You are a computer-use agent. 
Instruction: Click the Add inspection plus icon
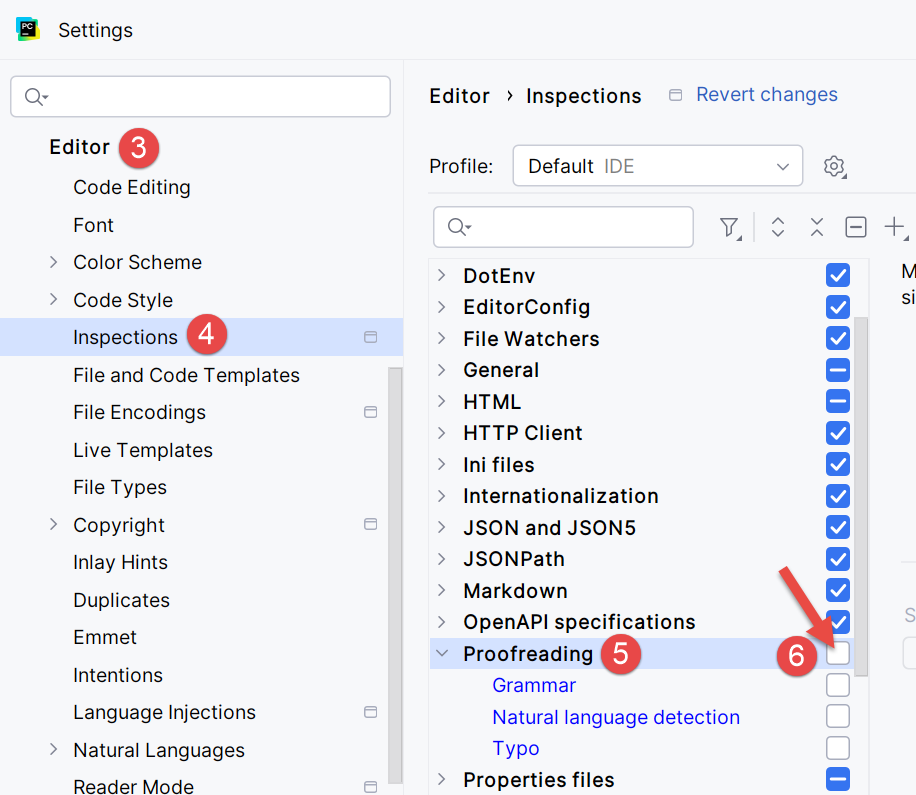pyautogui.click(x=894, y=228)
